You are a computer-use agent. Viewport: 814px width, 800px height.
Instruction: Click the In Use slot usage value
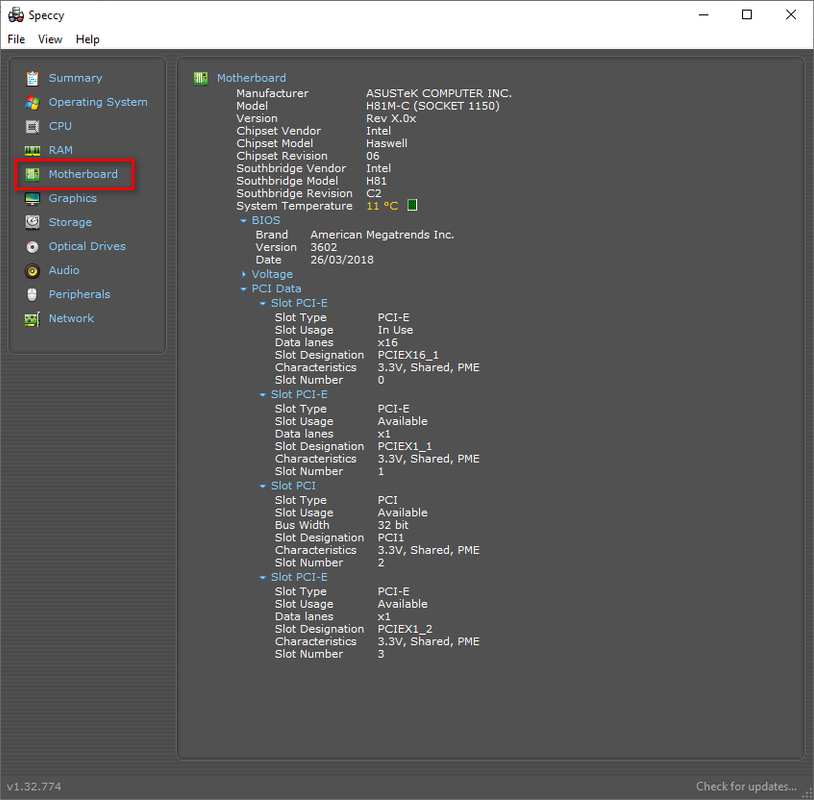(x=396, y=330)
